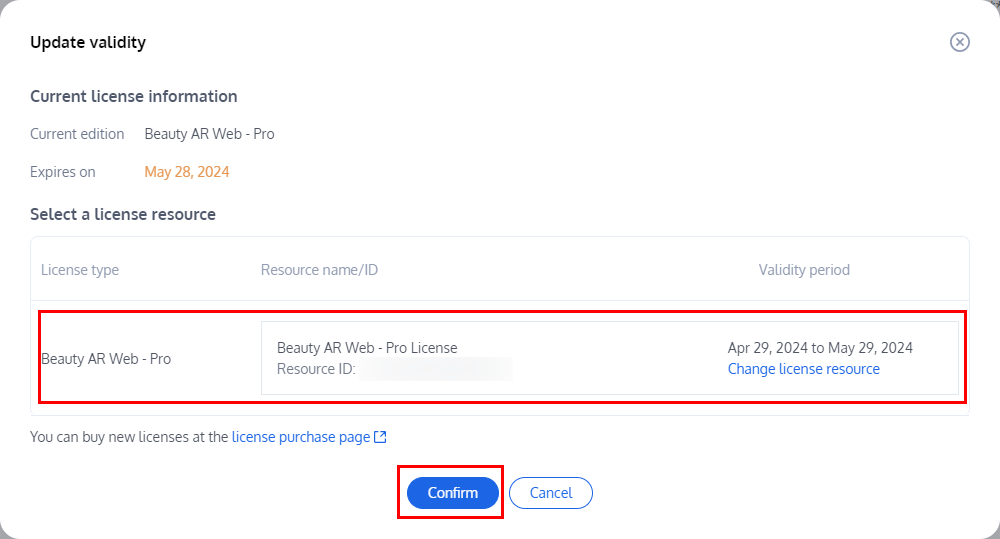Click the Apr 29, 2024 to May 29, 2024 period
This screenshot has width=1000, height=539.
click(820, 348)
